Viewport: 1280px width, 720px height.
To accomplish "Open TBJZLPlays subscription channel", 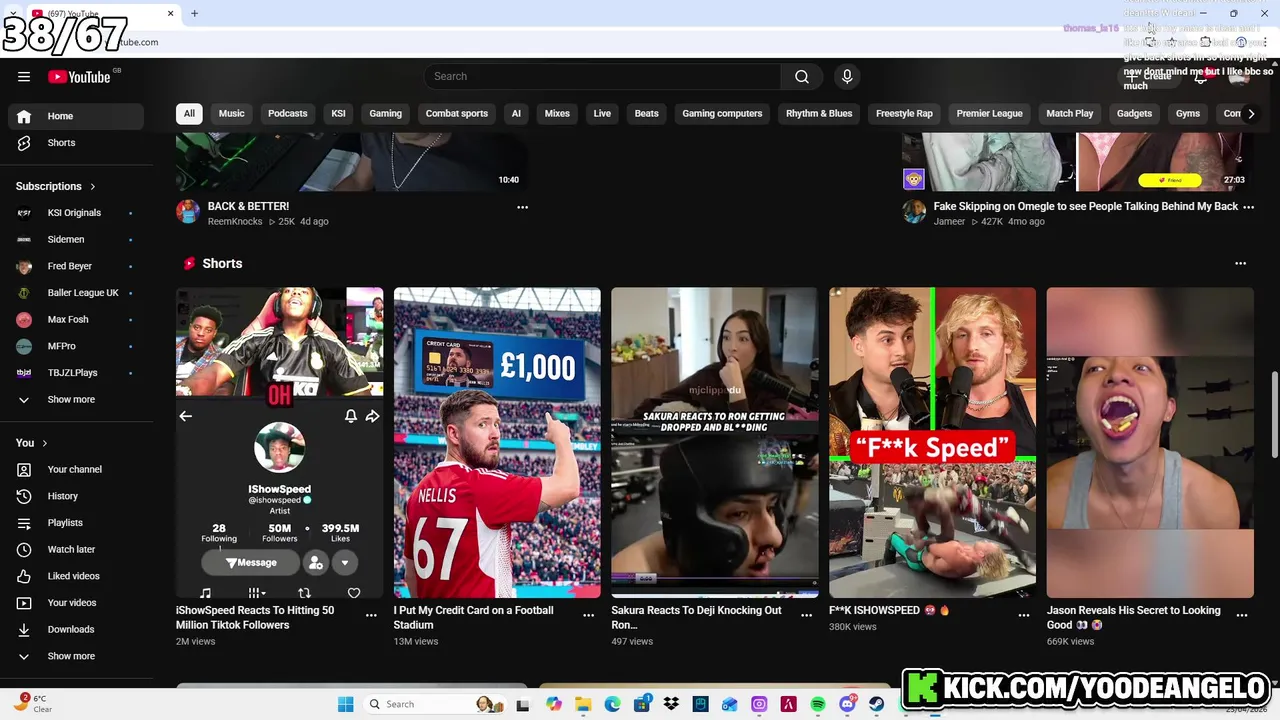I will coord(76,373).
